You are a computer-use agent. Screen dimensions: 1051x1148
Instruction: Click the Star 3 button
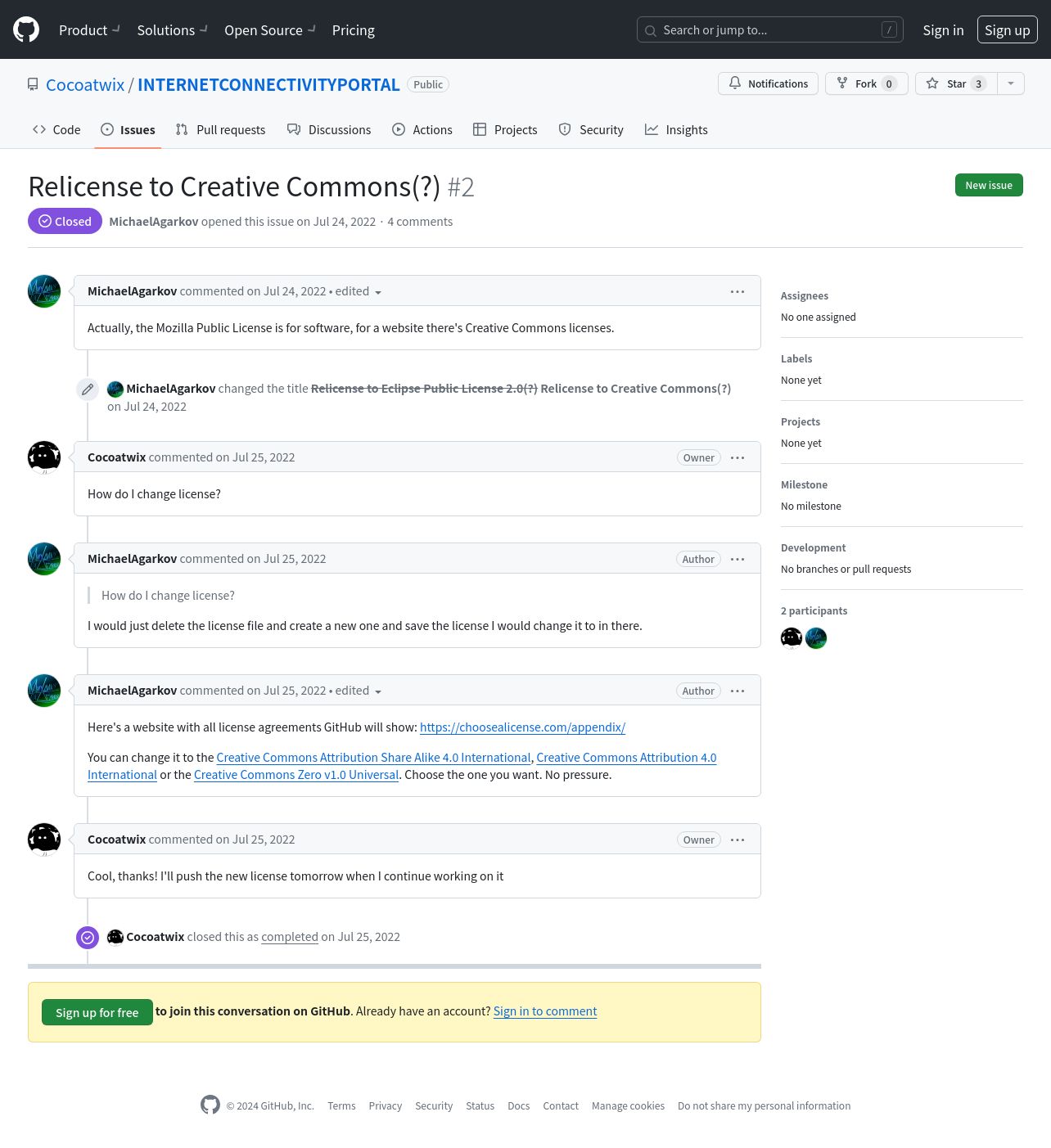pyautogui.click(x=956, y=83)
